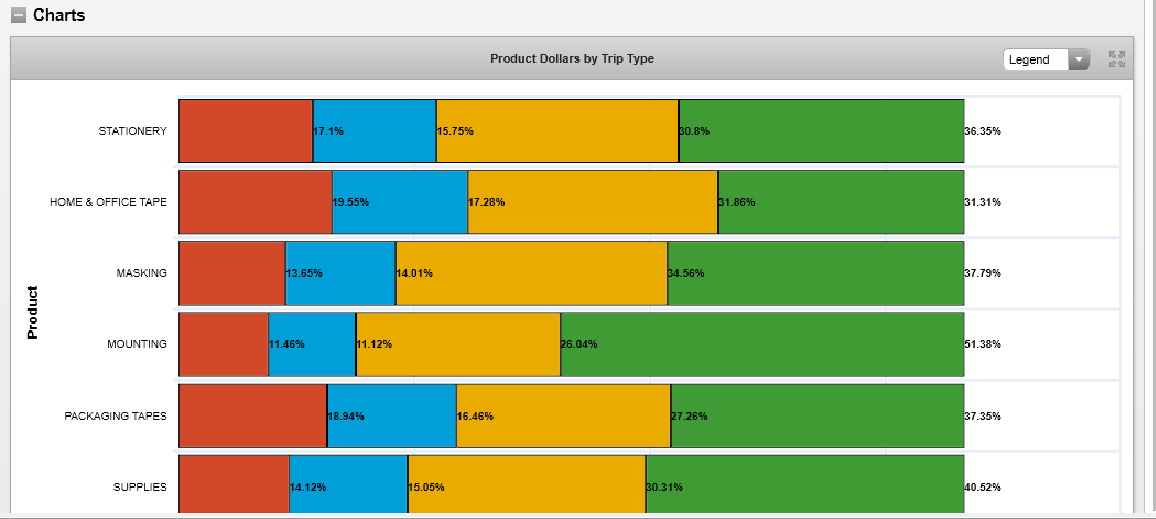The width and height of the screenshot is (1156, 519).
Task: Select the yellow segment of the STATIONERY bar
Action: (557, 131)
